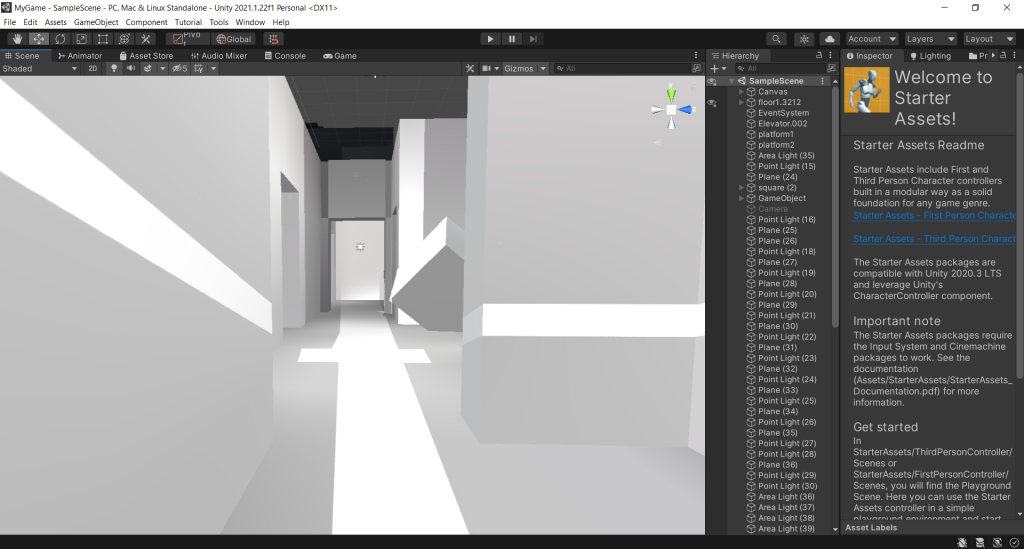Expand the GameObject item in Hierarchy

pos(741,198)
